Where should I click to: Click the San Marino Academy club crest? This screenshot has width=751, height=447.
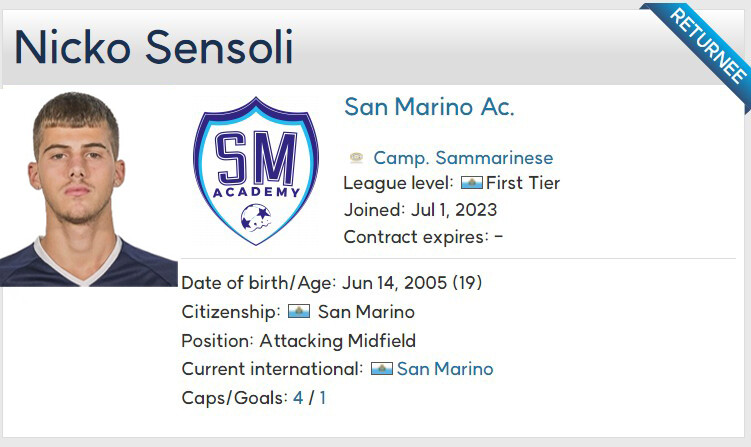point(256,170)
